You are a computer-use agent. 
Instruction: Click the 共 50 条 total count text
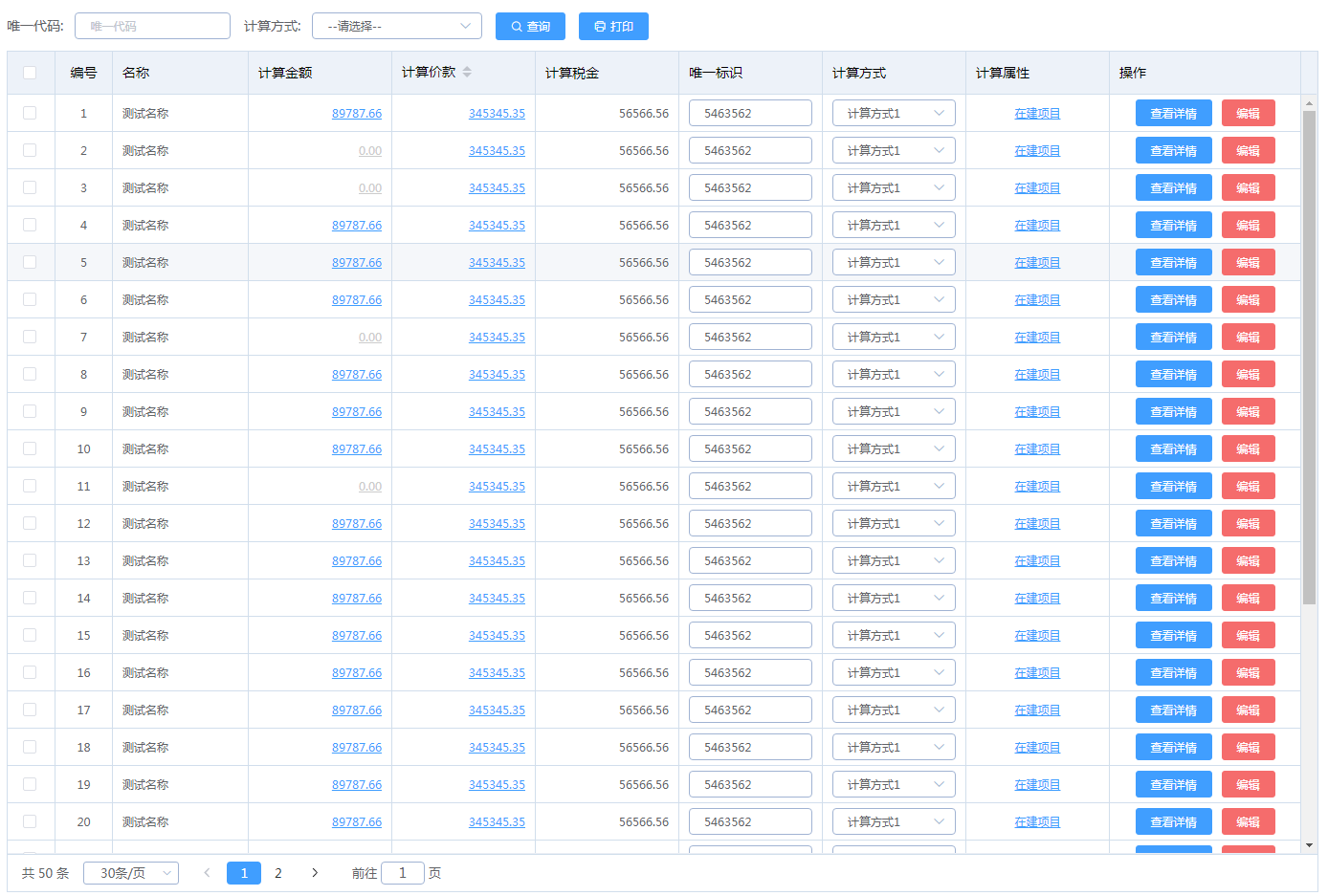coord(46,873)
